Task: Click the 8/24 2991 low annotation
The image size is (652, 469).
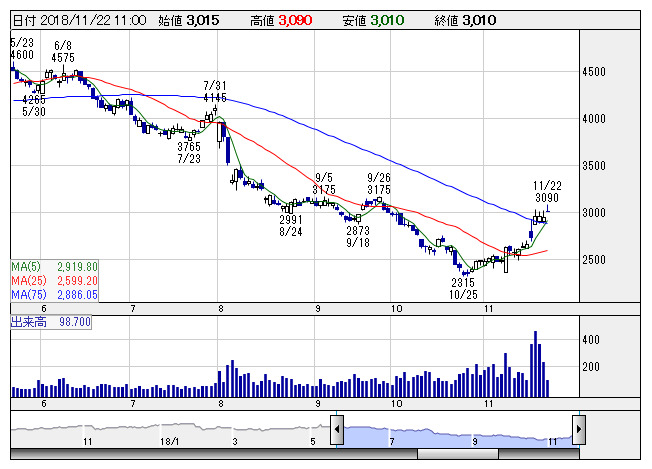Action: tap(291, 225)
